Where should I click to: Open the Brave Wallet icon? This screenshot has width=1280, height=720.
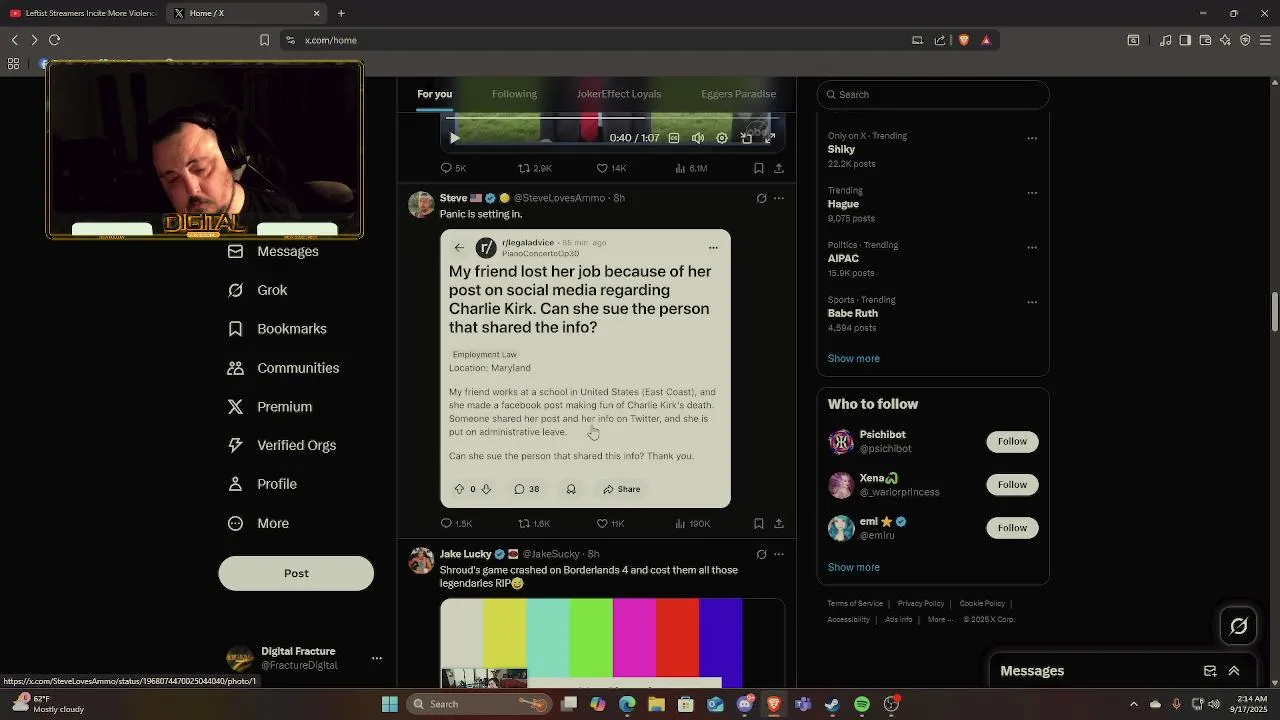(x=1205, y=40)
